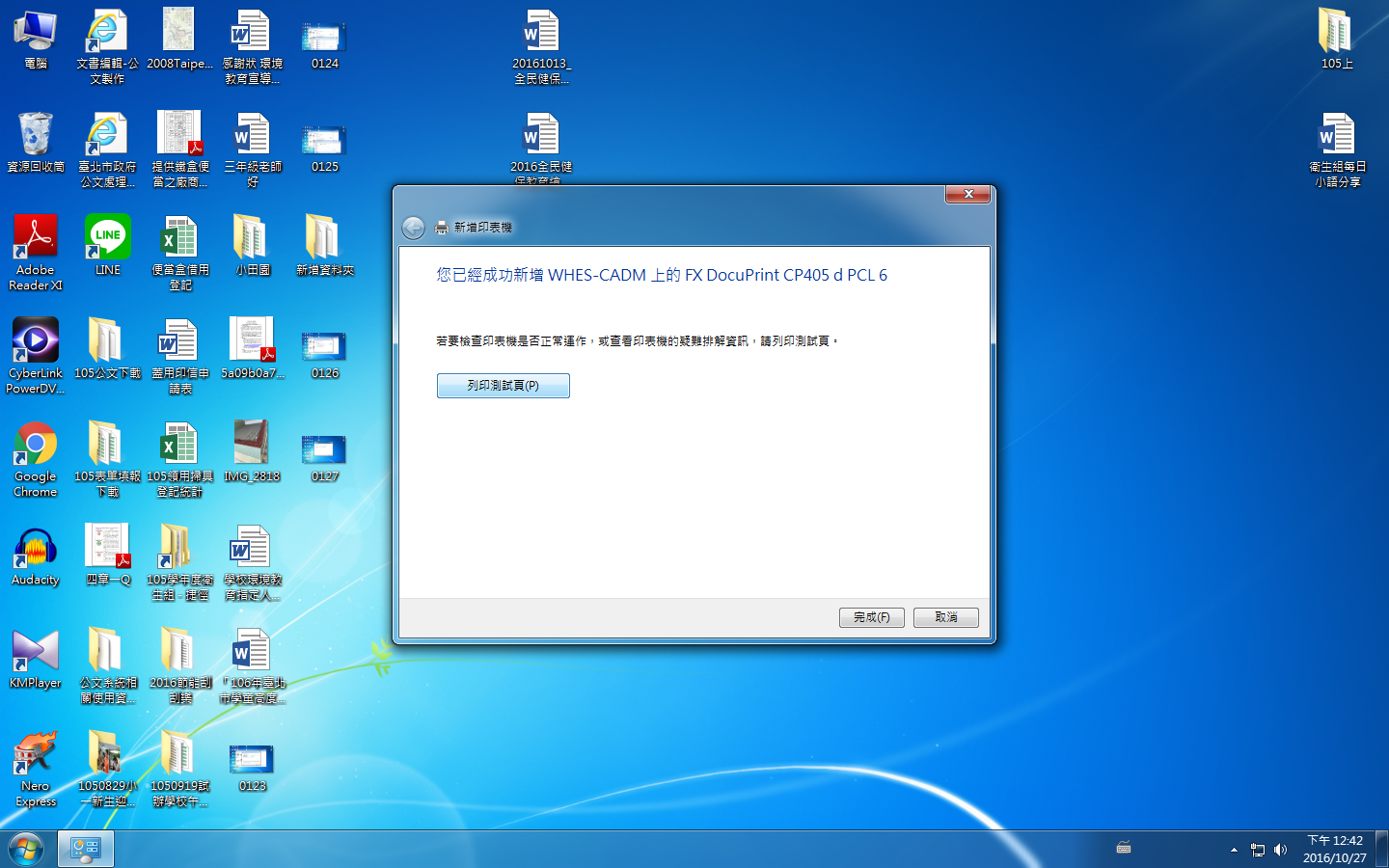Click the volume speaker tray icon

pos(1280,850)
